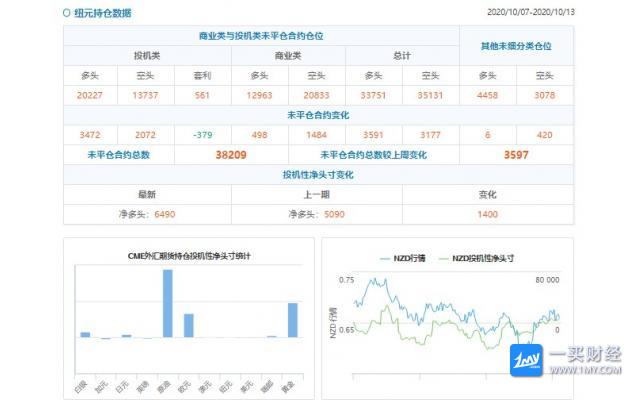Click the CME外汇期货持仓投机性净头寸统计 chart title
This screenshot has width=640, height=400.
189,256
